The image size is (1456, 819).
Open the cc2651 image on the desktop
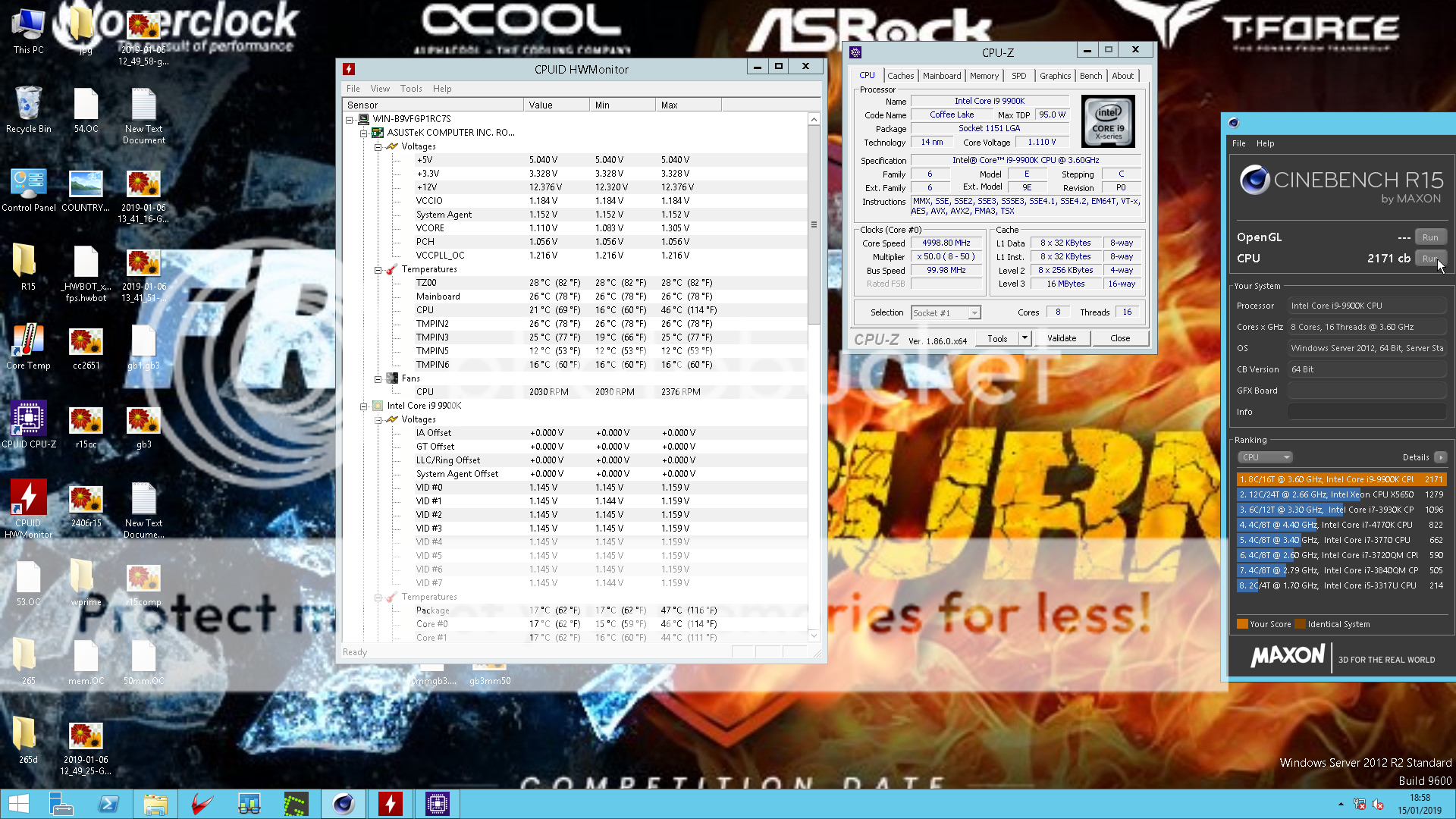[x=86, y=347]
